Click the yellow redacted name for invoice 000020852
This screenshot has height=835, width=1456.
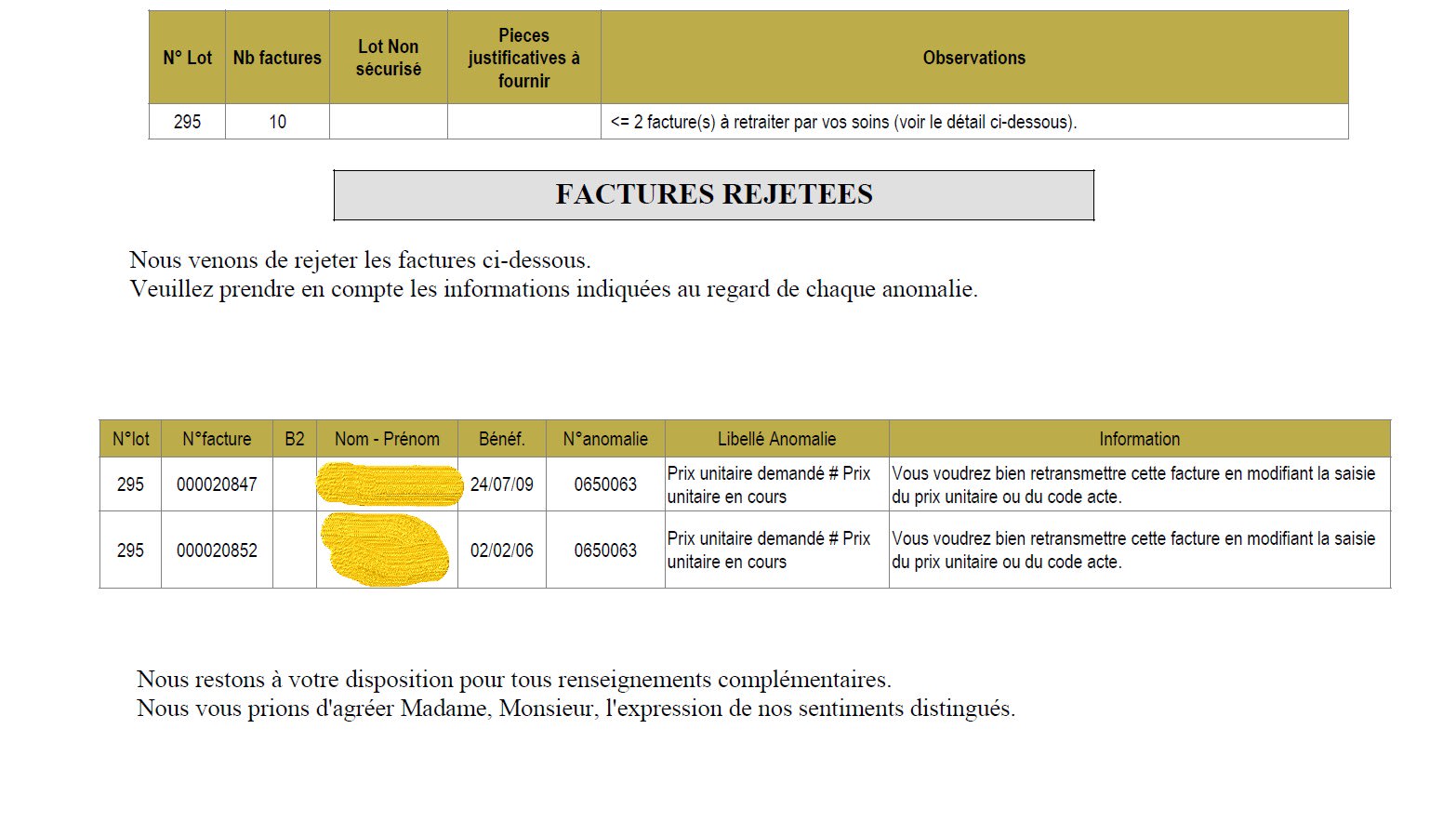click(x=385, y=550)
